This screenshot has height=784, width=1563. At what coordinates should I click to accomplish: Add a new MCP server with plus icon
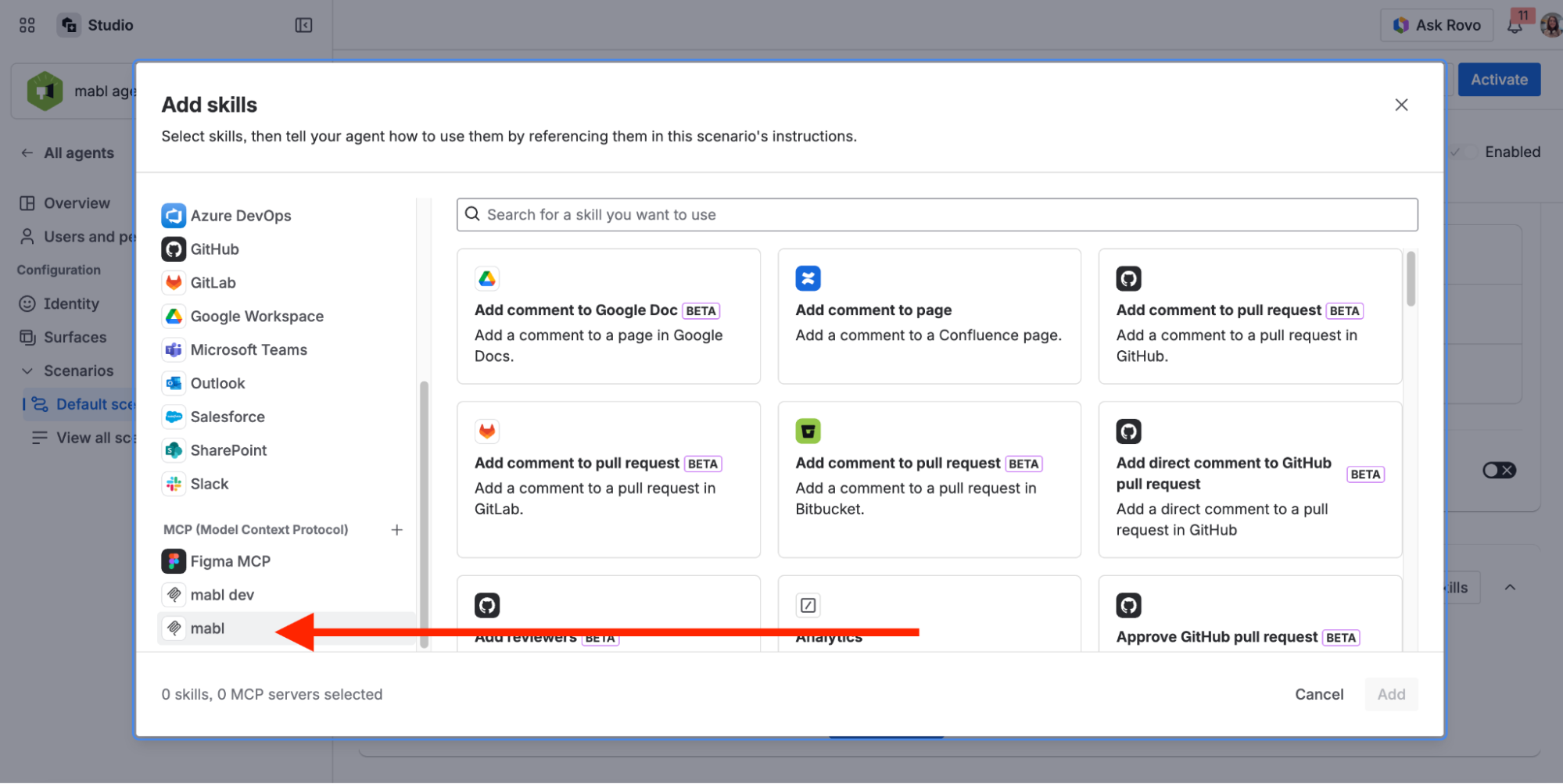[397, 530]
